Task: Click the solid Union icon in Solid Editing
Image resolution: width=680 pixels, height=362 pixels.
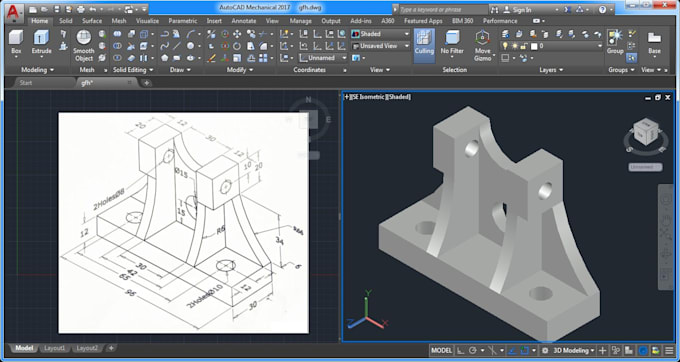Action: tap(118, 34)
